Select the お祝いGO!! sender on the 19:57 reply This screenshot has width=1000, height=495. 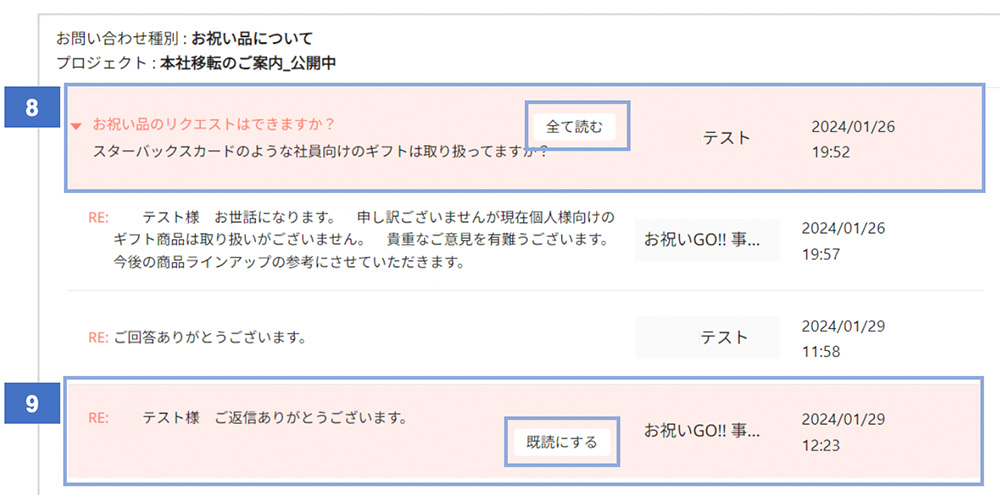tap(702, 240)
